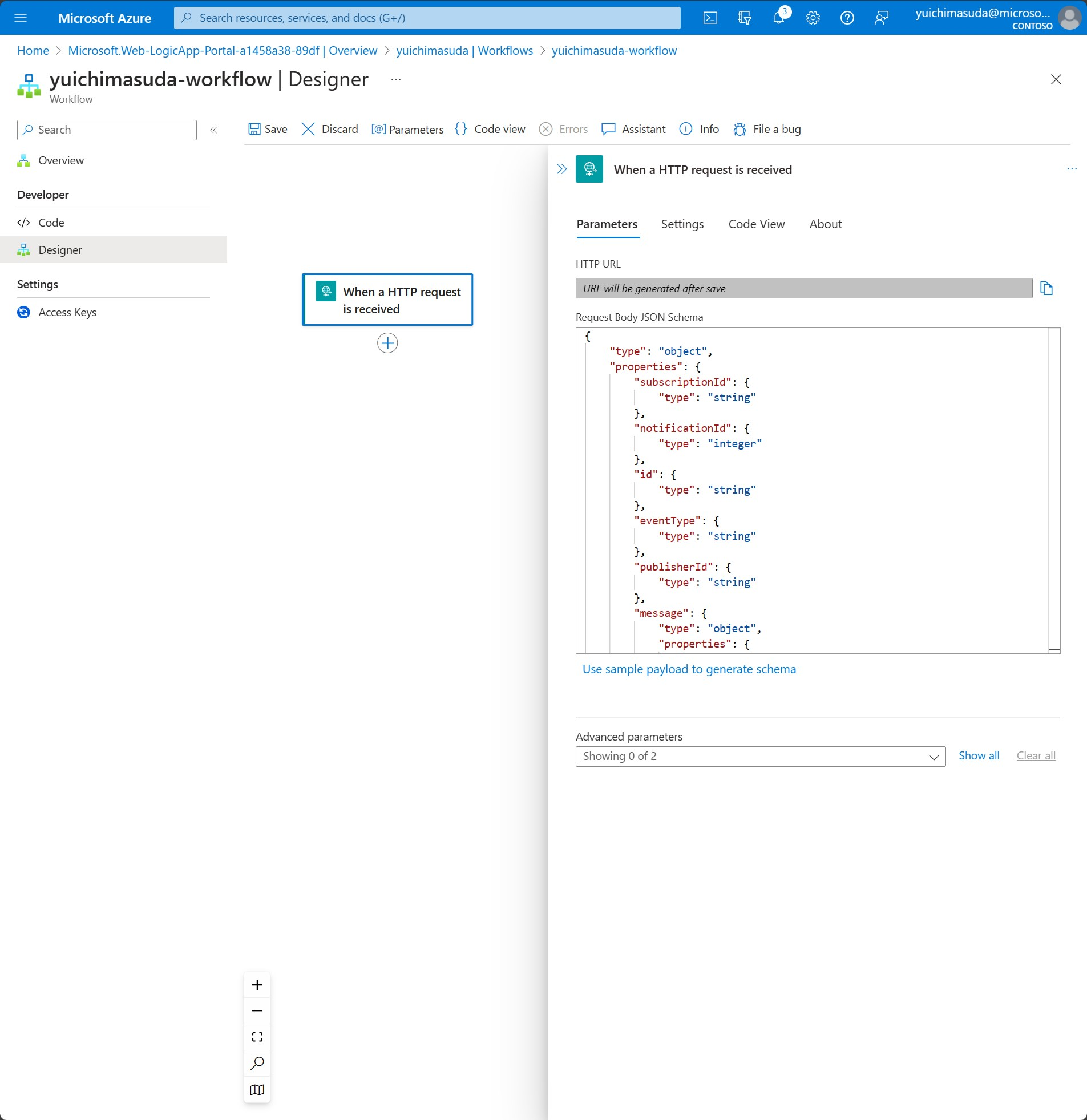Click Use sample payload to generate schema
Image resolution: width=1087 pixels, height=1120 pixels.
pos(689,669)
